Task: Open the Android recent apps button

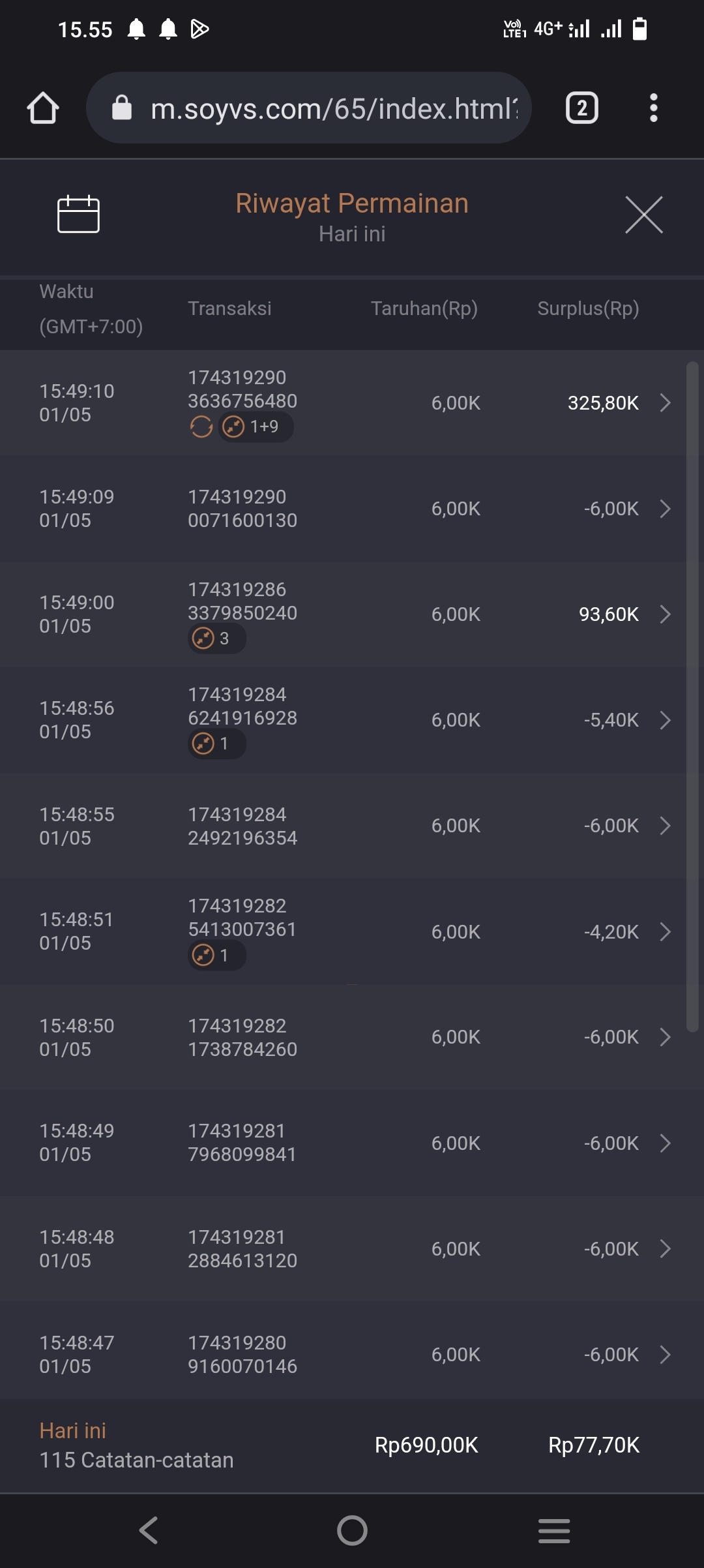Action: 554,1530
